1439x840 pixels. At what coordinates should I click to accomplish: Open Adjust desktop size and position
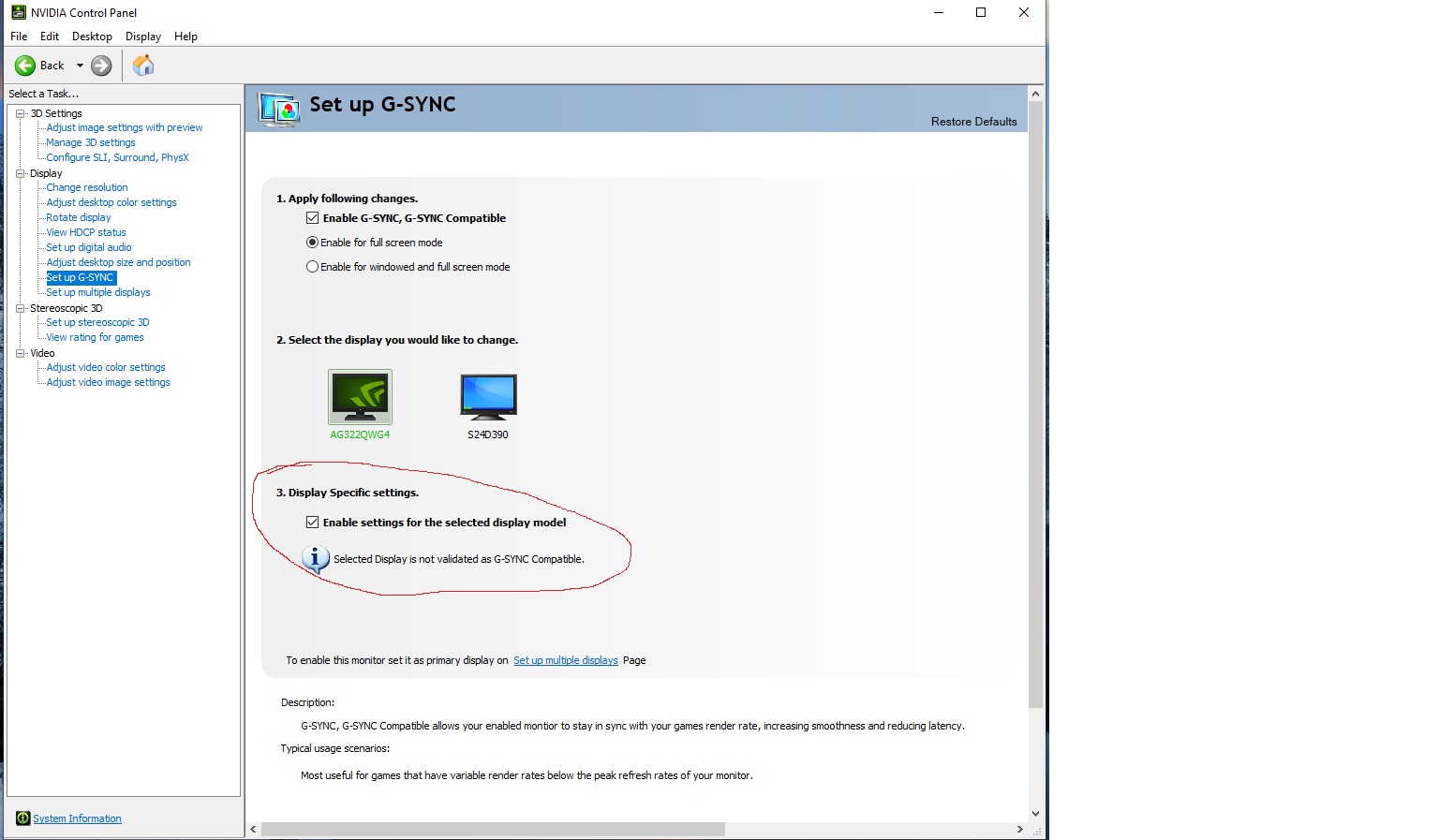pos(118,262)
